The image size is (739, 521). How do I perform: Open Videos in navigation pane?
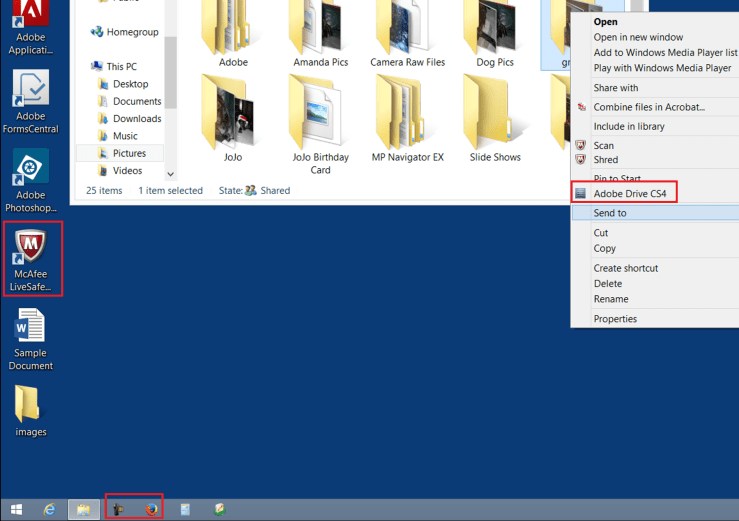coord(120,171)
